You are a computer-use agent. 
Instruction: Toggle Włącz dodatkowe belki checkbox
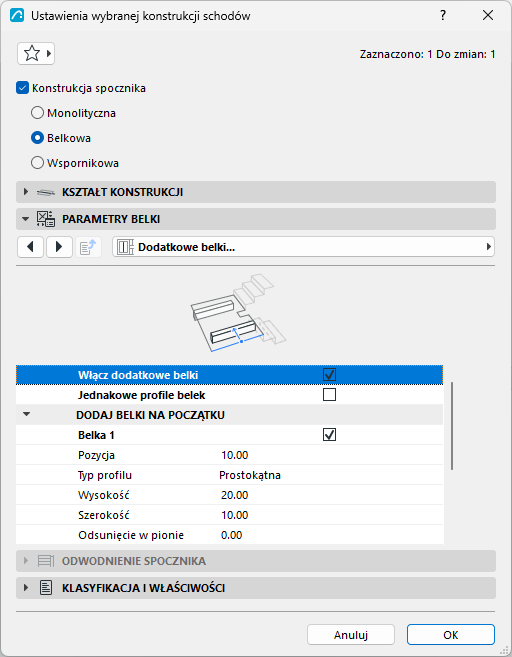329,375
